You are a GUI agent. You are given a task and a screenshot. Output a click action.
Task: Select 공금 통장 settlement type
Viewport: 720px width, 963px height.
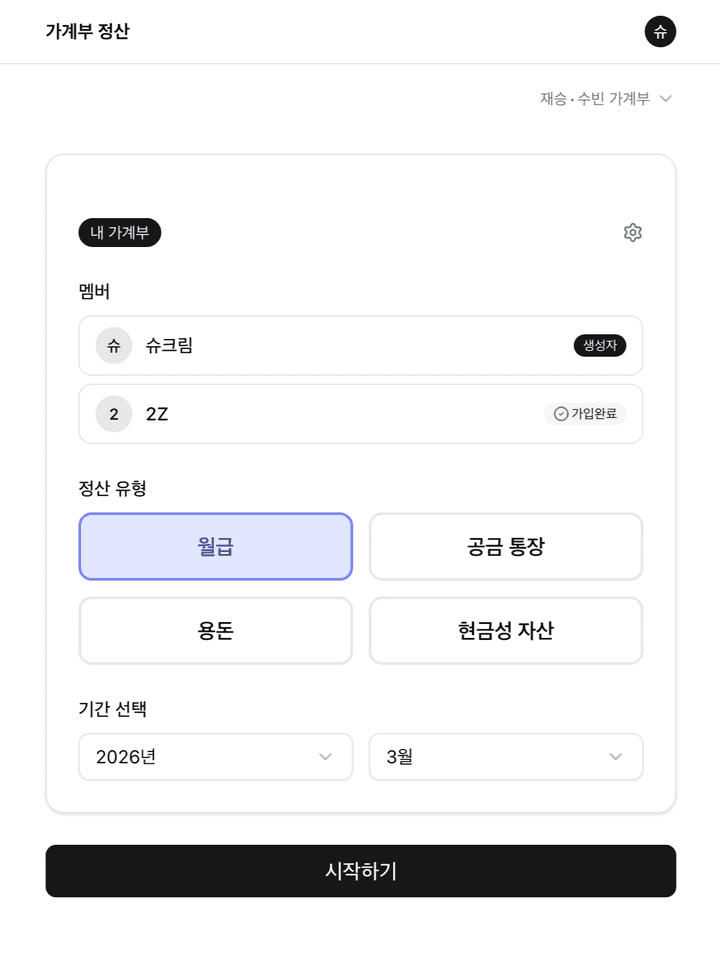(x=506, y=546)
